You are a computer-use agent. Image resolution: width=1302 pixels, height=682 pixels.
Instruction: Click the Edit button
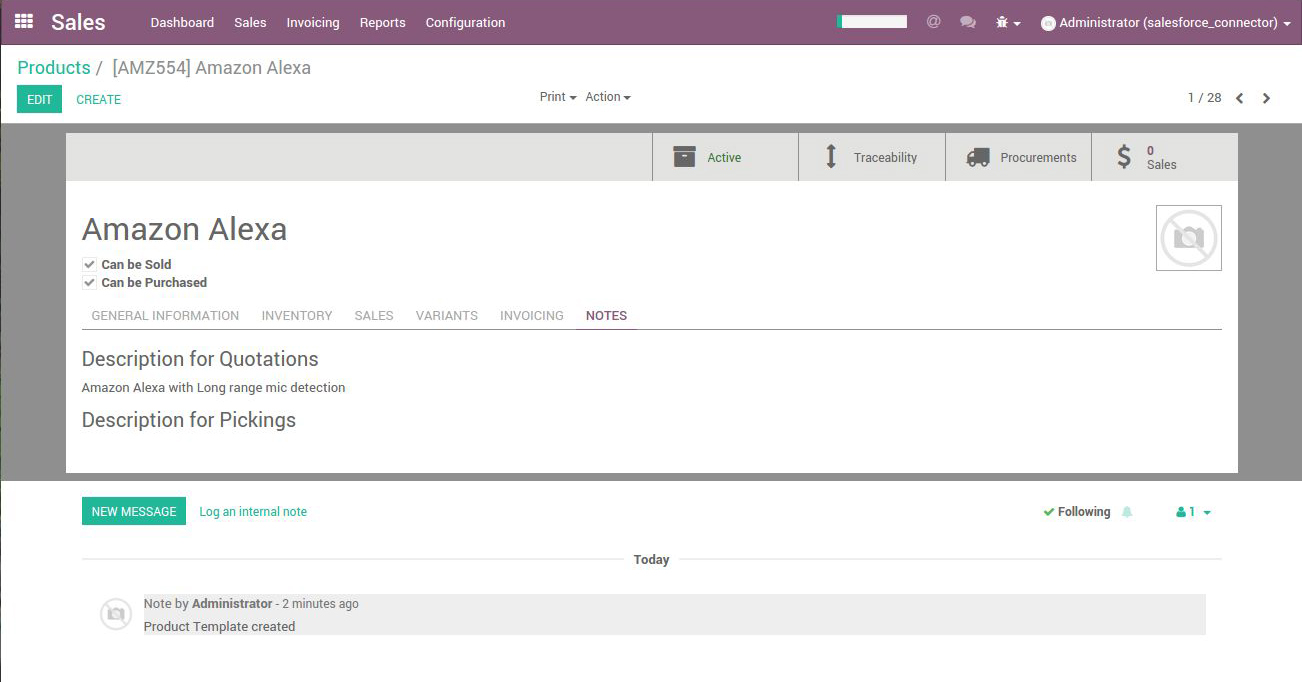click(x=39, y=99)
